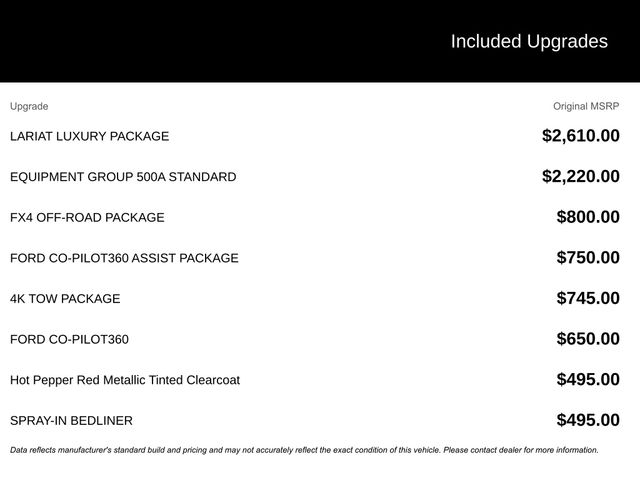
Task: Click the manufacturer data disclaimer text
Action: (304, 450)
